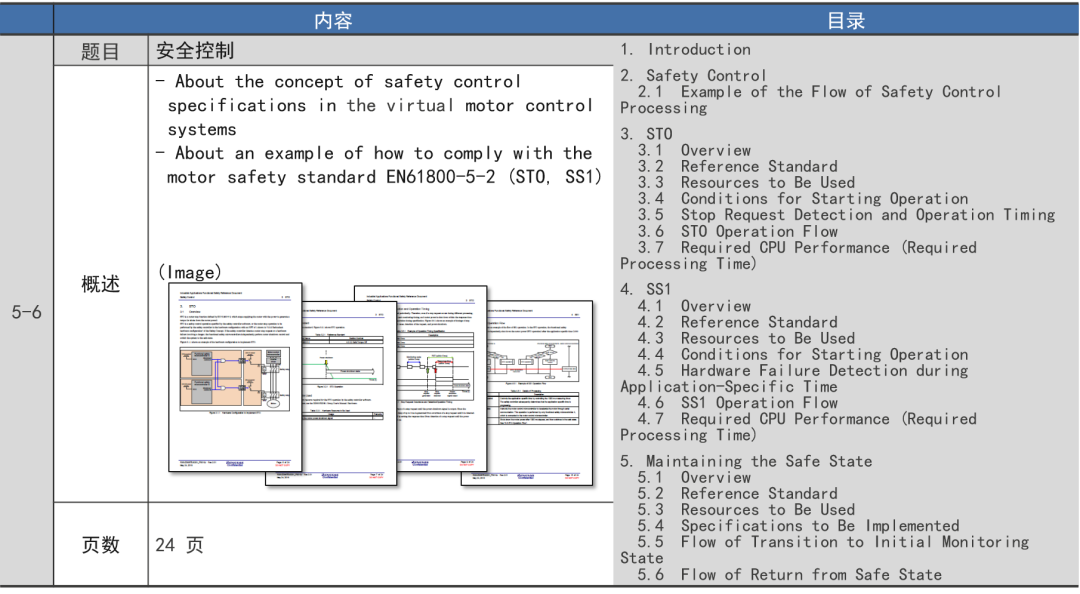Select the 5-6 row number cell
Image resolution: width=1080 pixels, height=594 pixels.
pos(27,312)
